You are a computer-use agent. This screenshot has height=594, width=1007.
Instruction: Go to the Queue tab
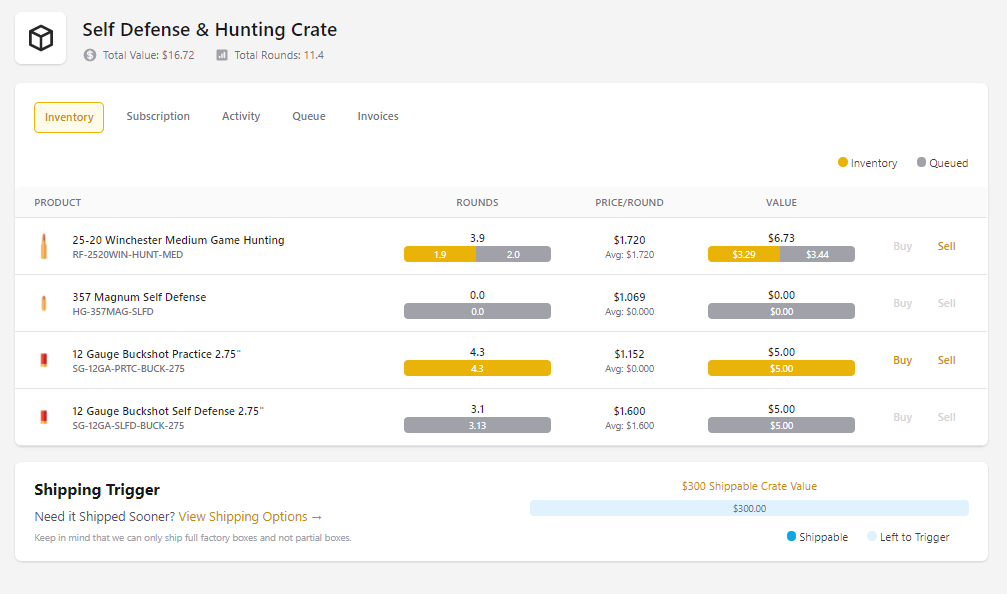(309, 117)
